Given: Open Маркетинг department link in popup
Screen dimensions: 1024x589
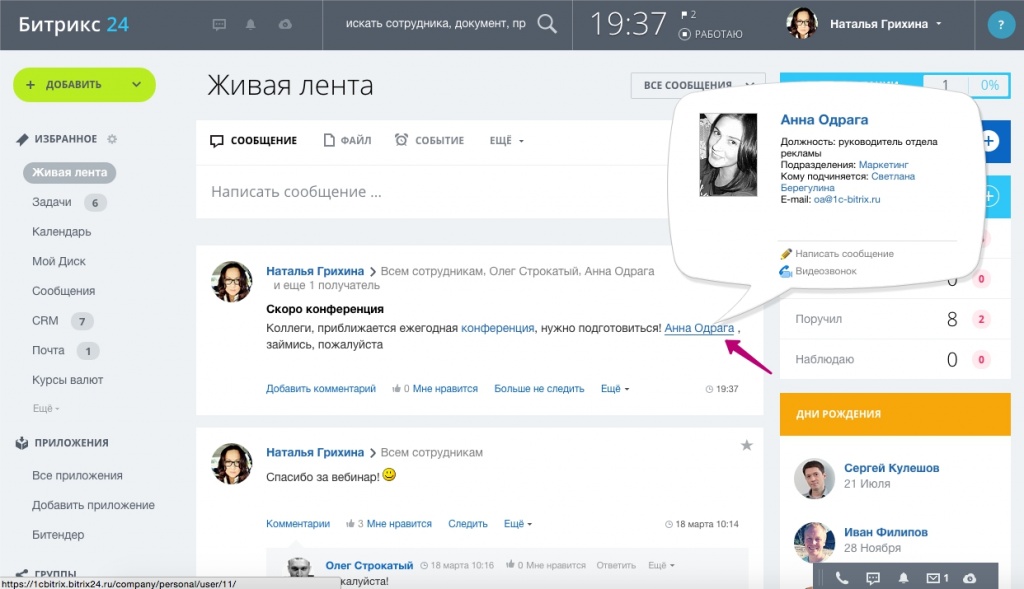Looking at the screenshot, I should 883,165.
